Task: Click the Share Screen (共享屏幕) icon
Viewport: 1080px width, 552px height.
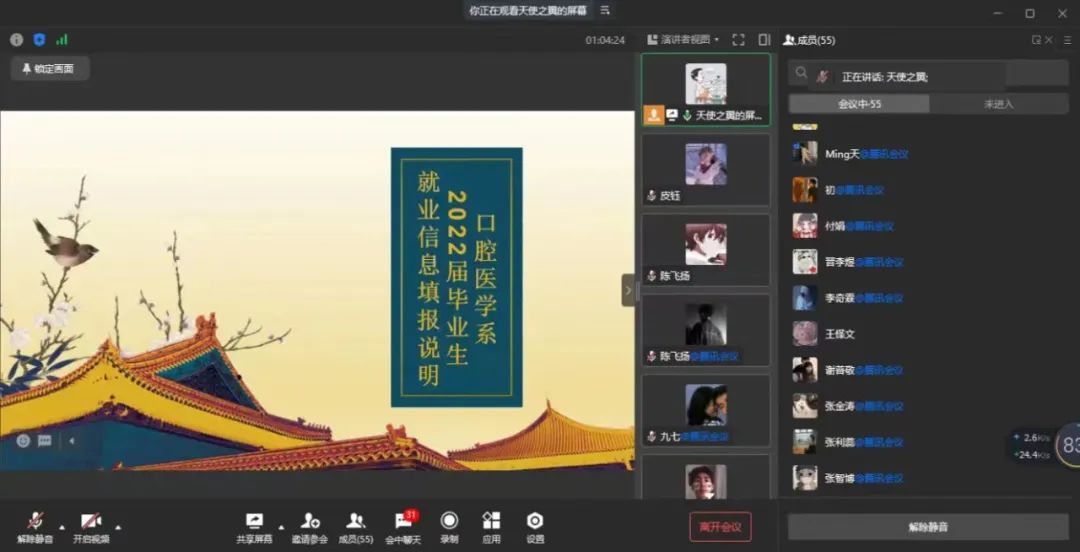Action: point(254,521)
